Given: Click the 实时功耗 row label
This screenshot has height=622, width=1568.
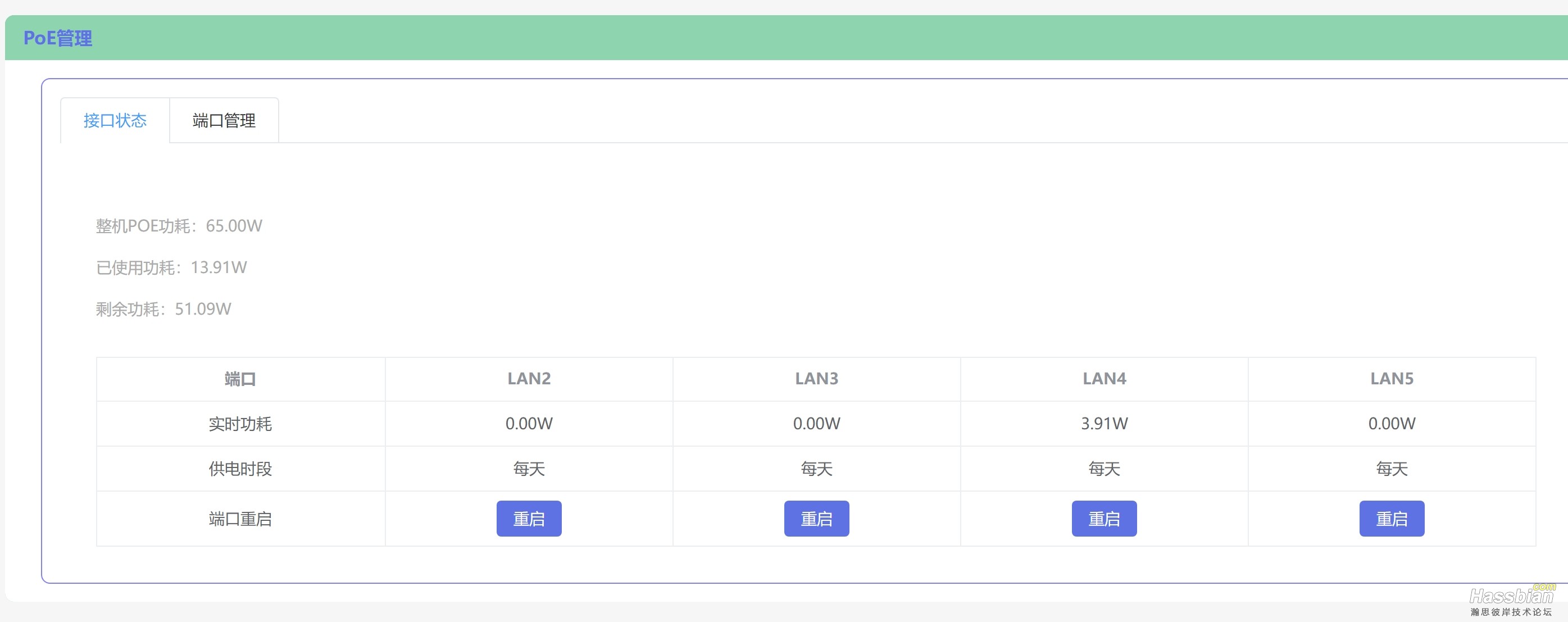Looking at the screenshot, I should coord(240,424).
